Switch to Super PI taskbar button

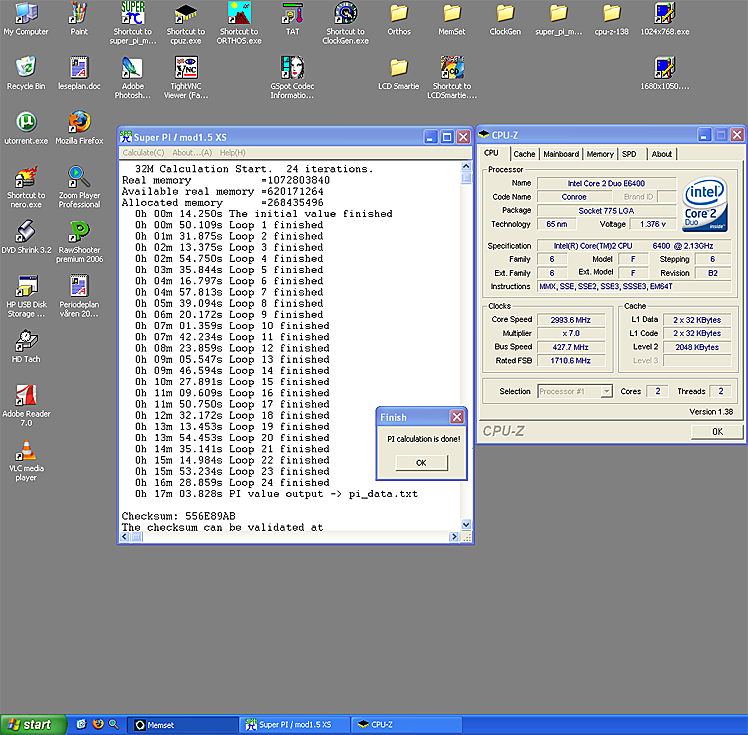pyautogui.click(x=295, y=725)
